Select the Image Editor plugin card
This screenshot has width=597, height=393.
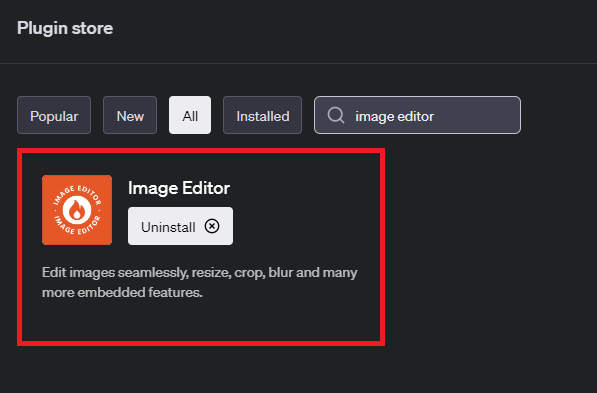tap(201, 247)
